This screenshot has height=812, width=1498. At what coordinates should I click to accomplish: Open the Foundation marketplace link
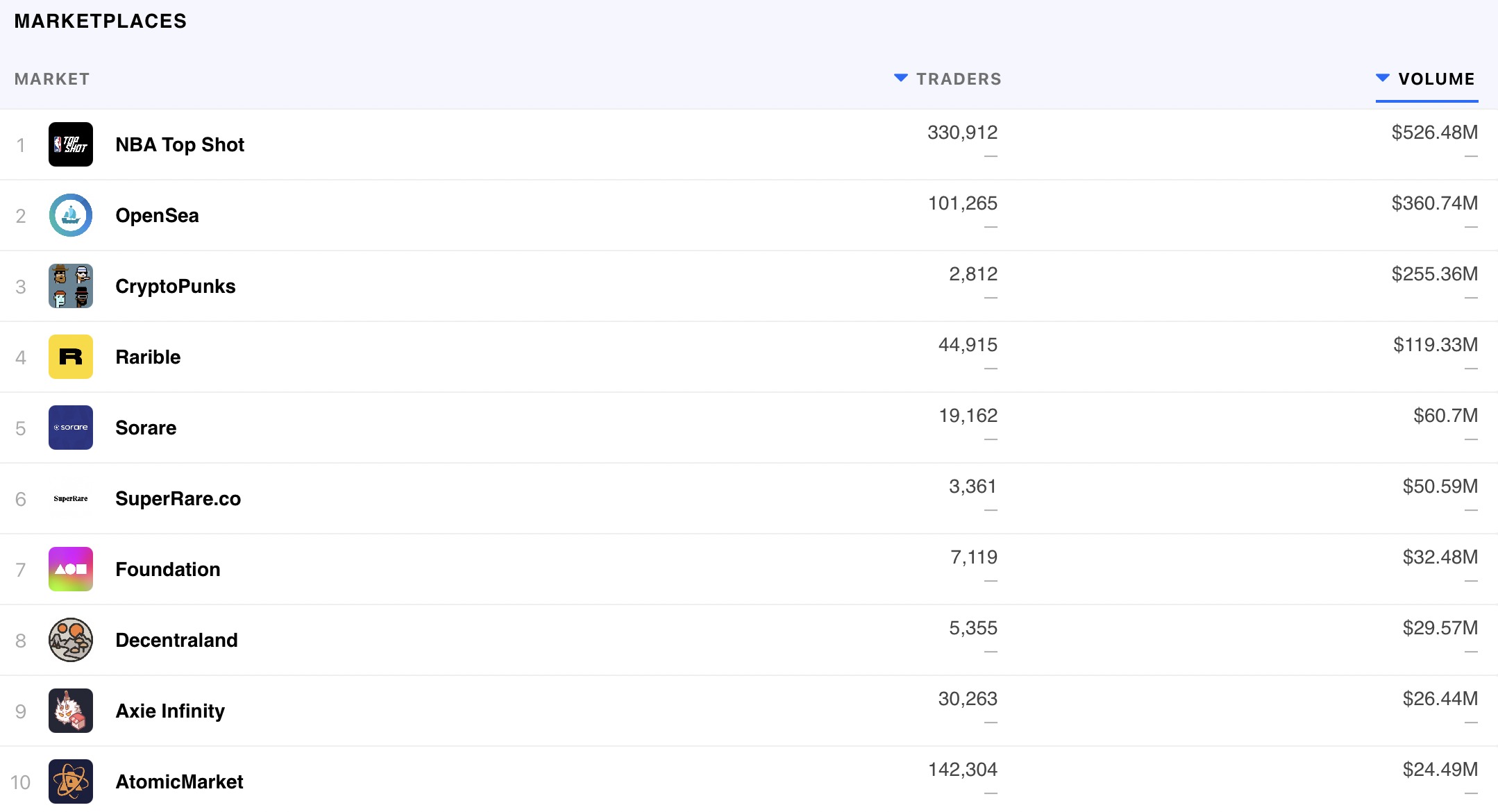[x=168, y=569]
